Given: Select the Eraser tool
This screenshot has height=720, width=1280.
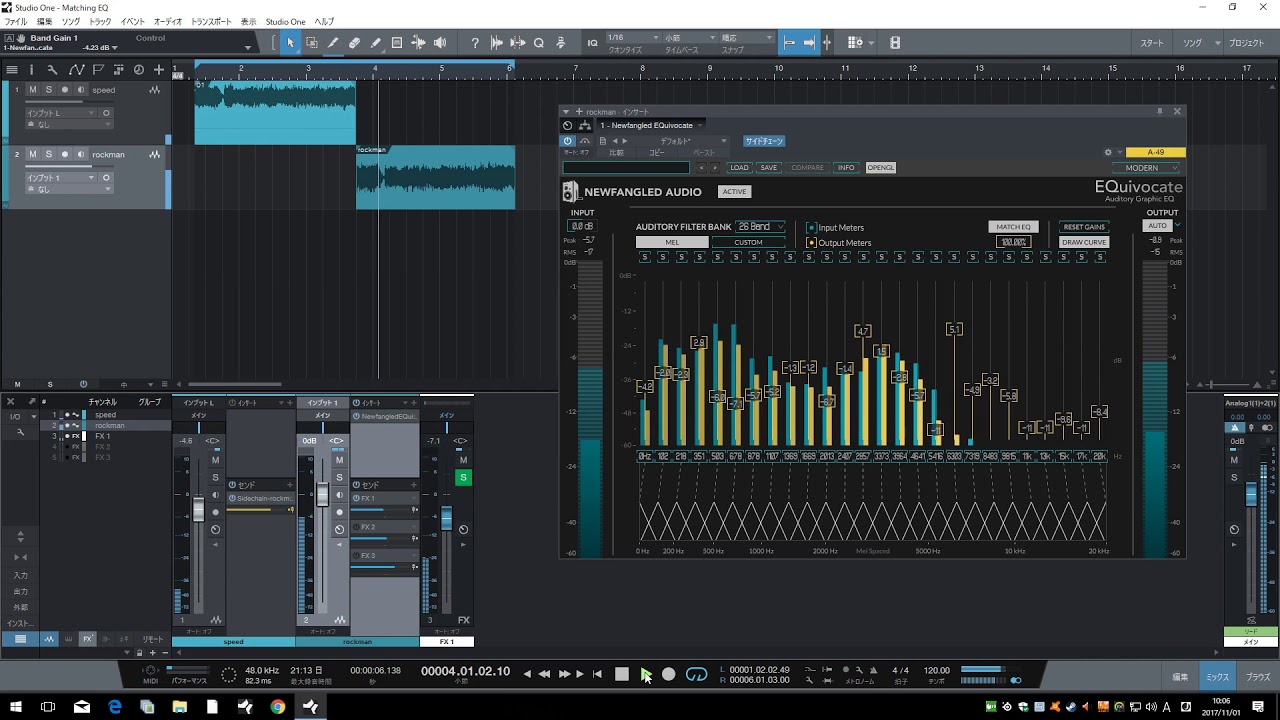Looking at the screenshot, I should pyautogui.click(x=354, y=42).
